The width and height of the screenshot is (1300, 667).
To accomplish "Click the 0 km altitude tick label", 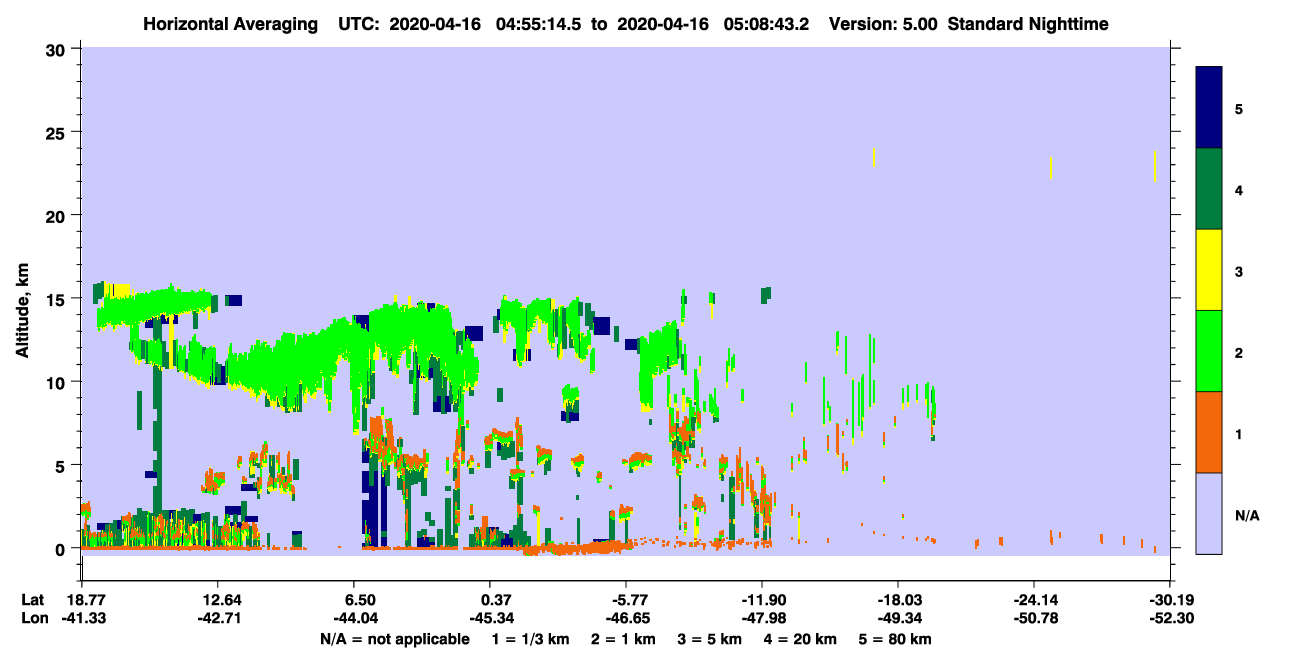I will 63,549.
